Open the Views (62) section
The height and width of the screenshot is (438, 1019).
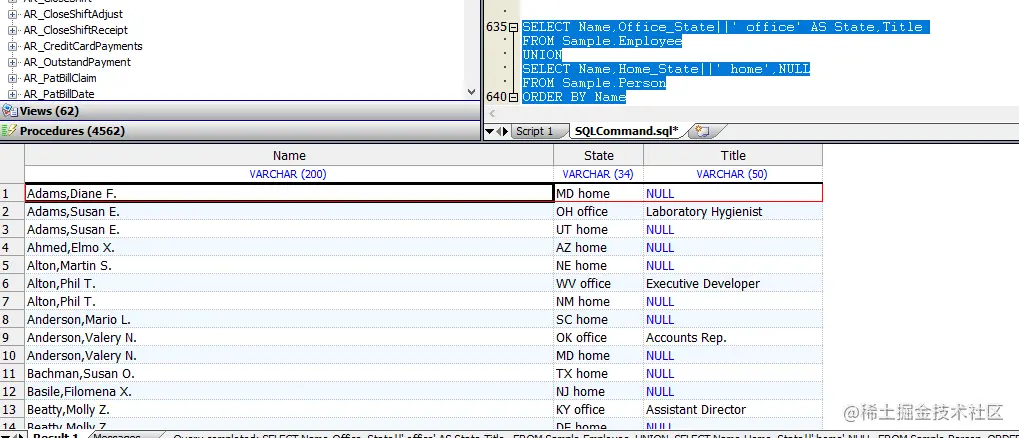pos(240,111)
